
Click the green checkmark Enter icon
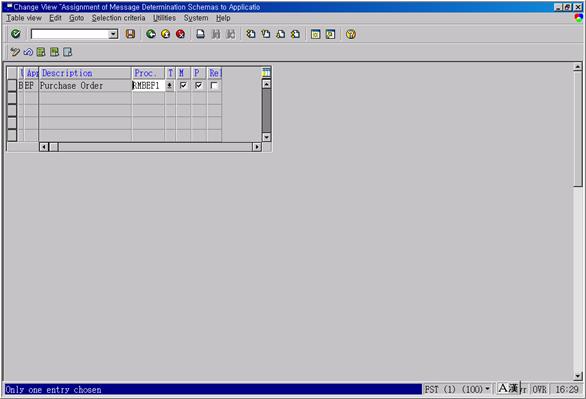click(16, 34)
